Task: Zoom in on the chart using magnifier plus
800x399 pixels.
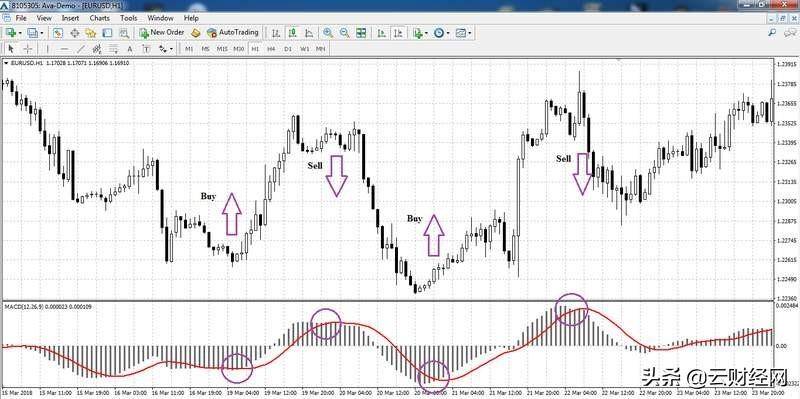Action: click(x=328, y=33)
